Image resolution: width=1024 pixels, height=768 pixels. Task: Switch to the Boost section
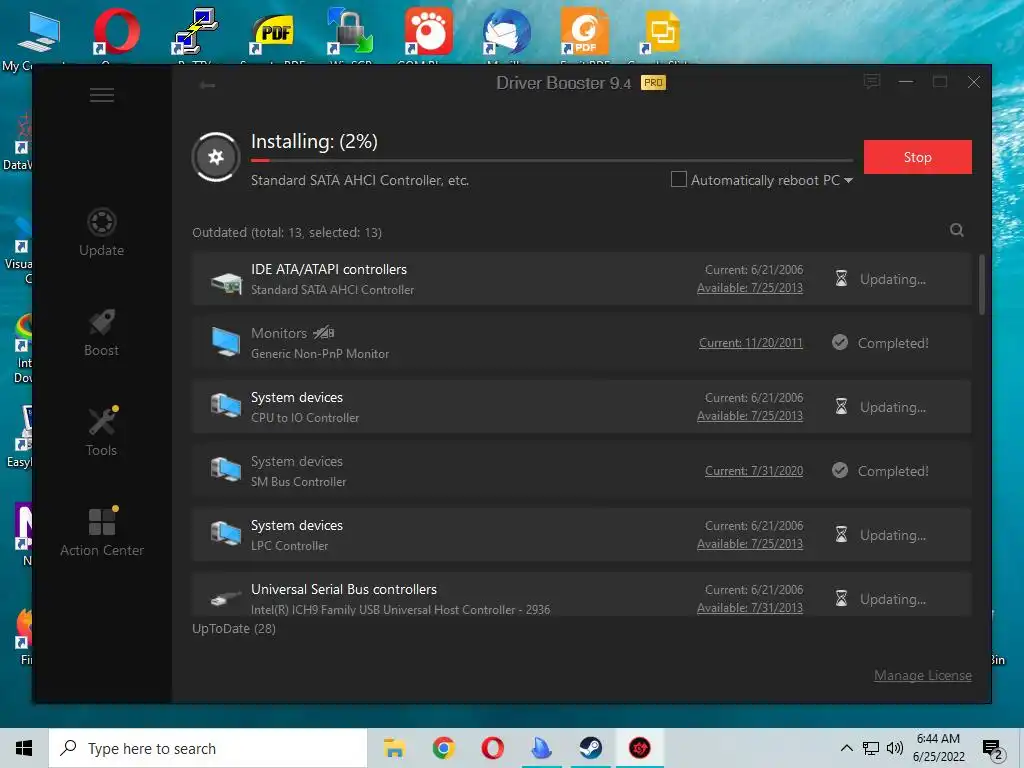[101, 332]
